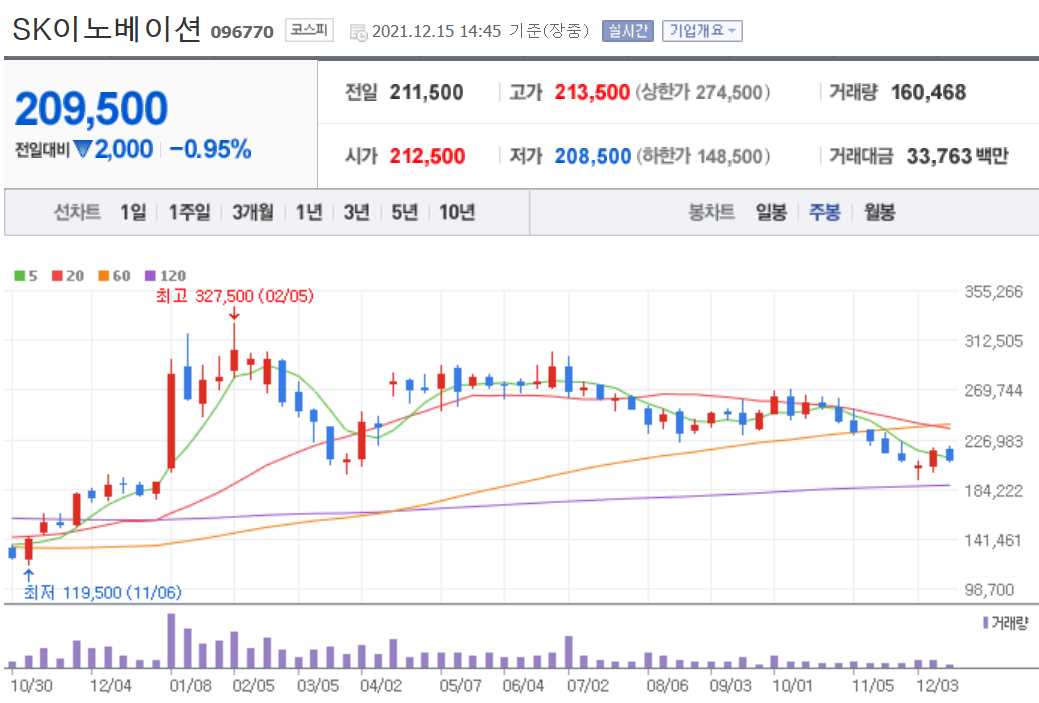Click the red 20-day moving average legend square

click(x=56, y=275)
